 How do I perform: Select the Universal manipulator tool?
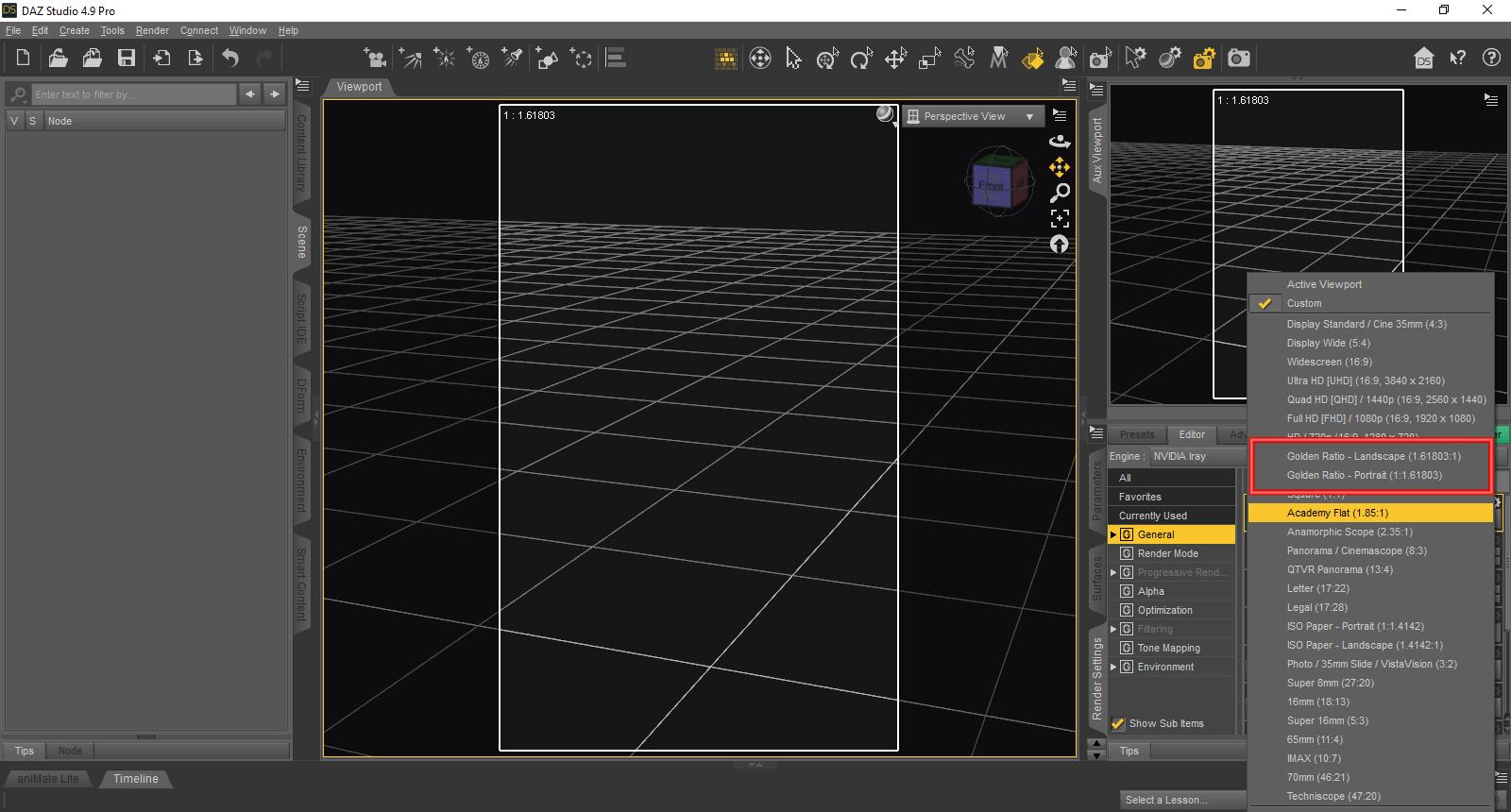click(x=827, y=59)
